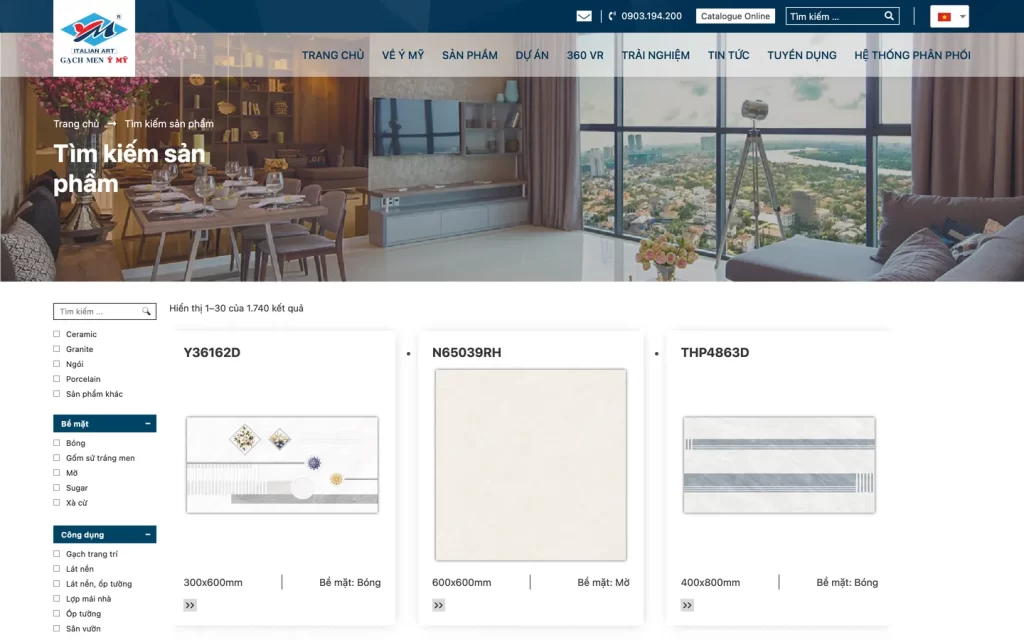Viewport: 1024px width, 640px height.
Task: Collapse the Công dụng filter section
Action: click(x=148, y=535)
